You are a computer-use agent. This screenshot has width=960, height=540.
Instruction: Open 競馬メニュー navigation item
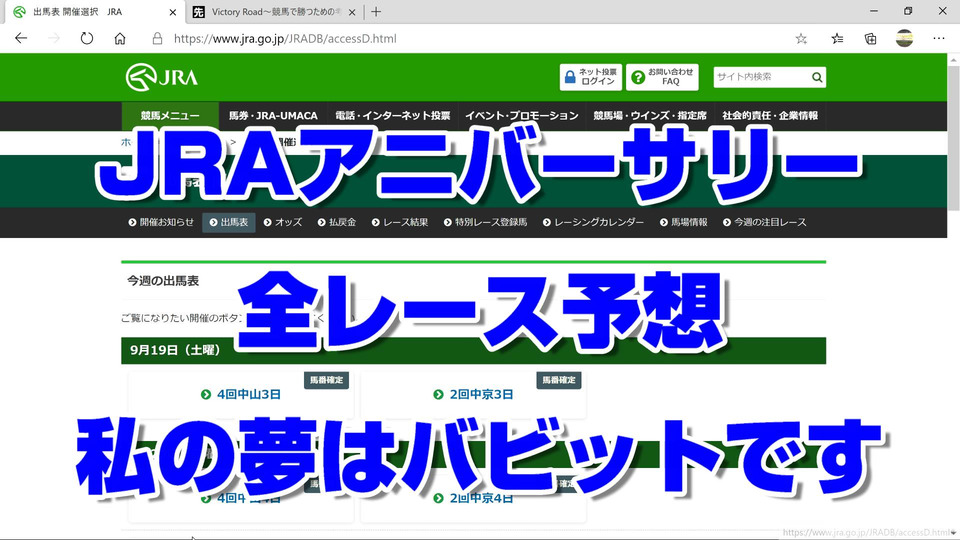[170, 116]
